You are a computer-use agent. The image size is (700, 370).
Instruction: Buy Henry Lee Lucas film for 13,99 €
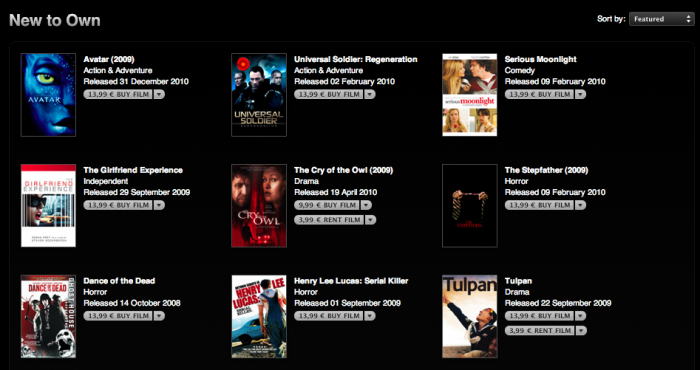(329, 316)
